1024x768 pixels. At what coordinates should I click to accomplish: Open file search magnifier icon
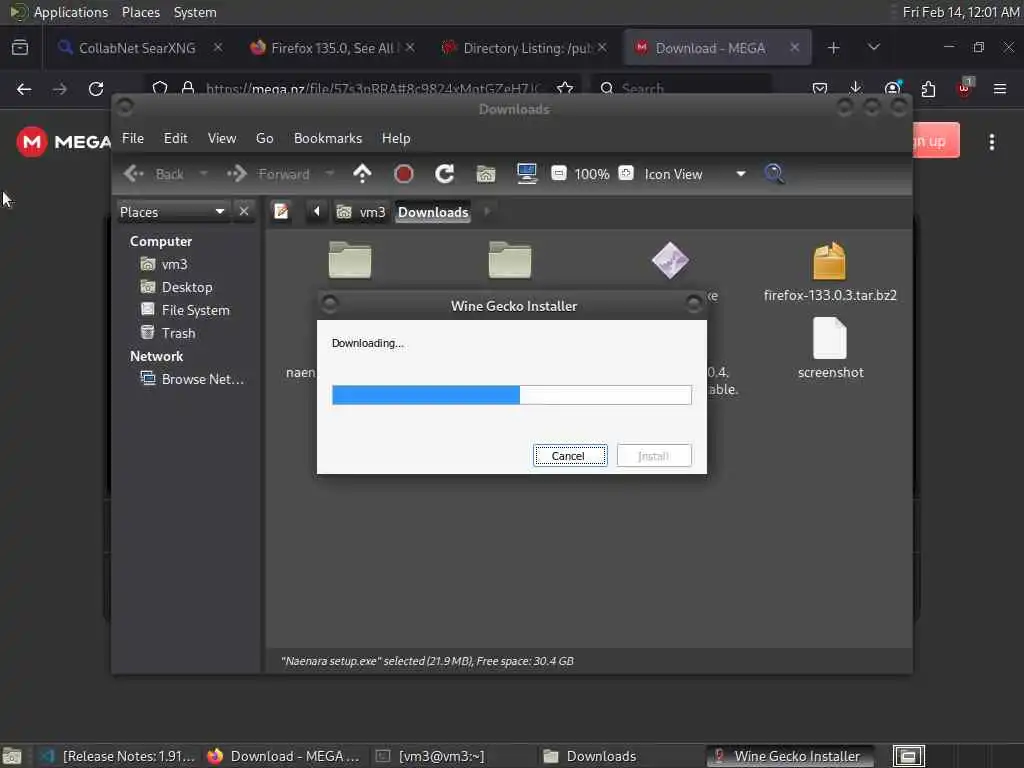point(774,174)
